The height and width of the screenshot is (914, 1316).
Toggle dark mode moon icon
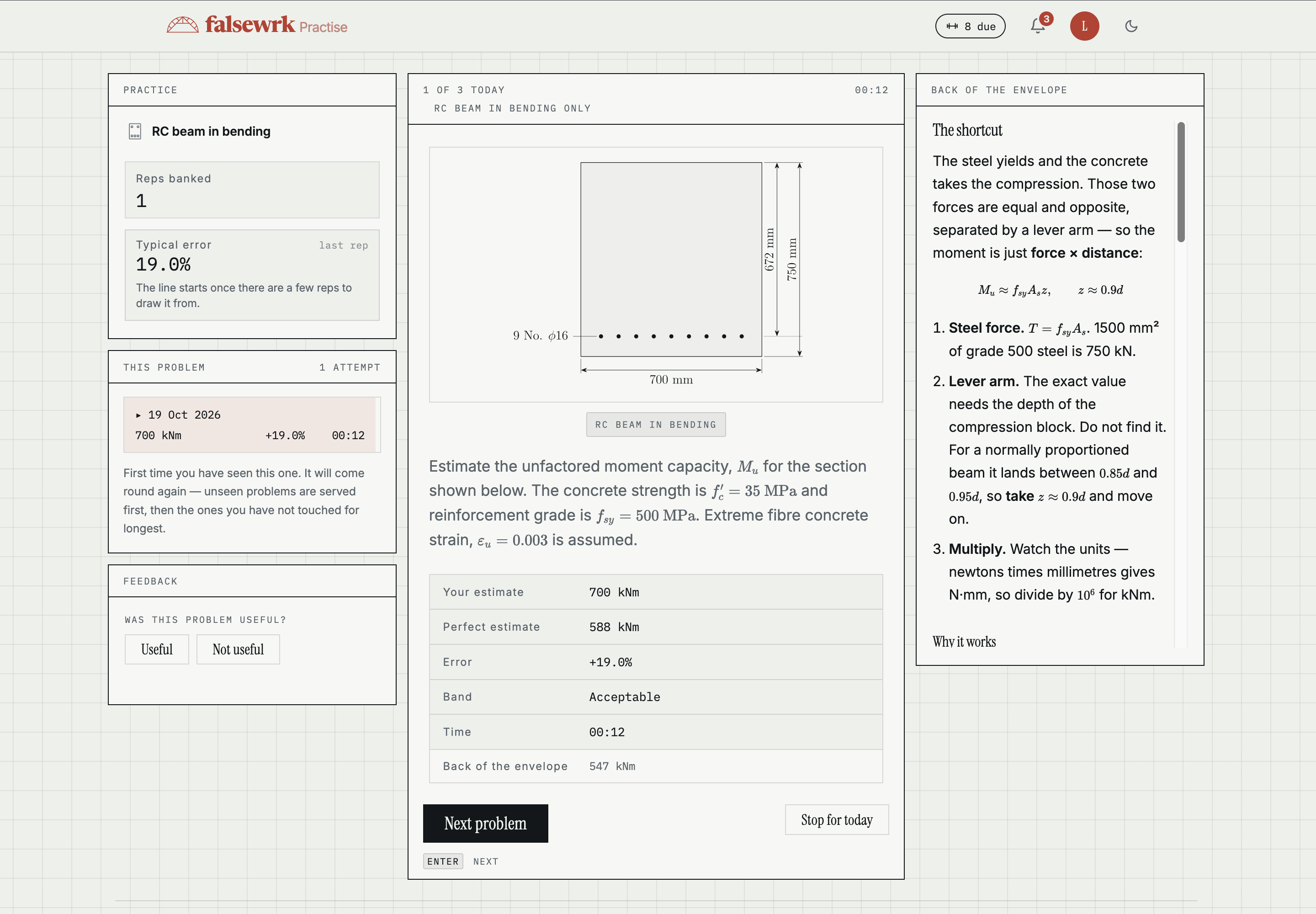(x=1131, y=26)
